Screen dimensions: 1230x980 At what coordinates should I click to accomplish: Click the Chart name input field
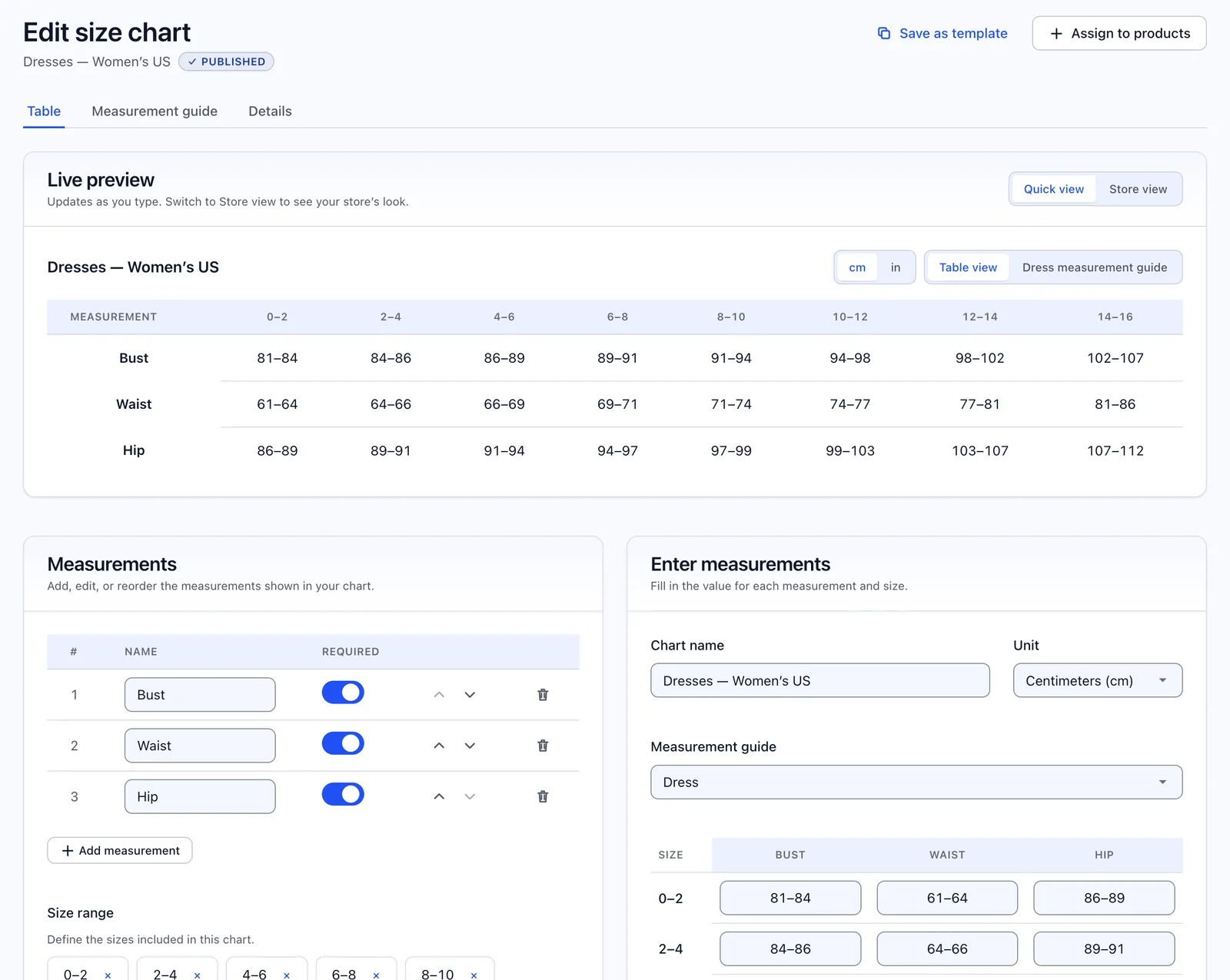coord(820,680)
